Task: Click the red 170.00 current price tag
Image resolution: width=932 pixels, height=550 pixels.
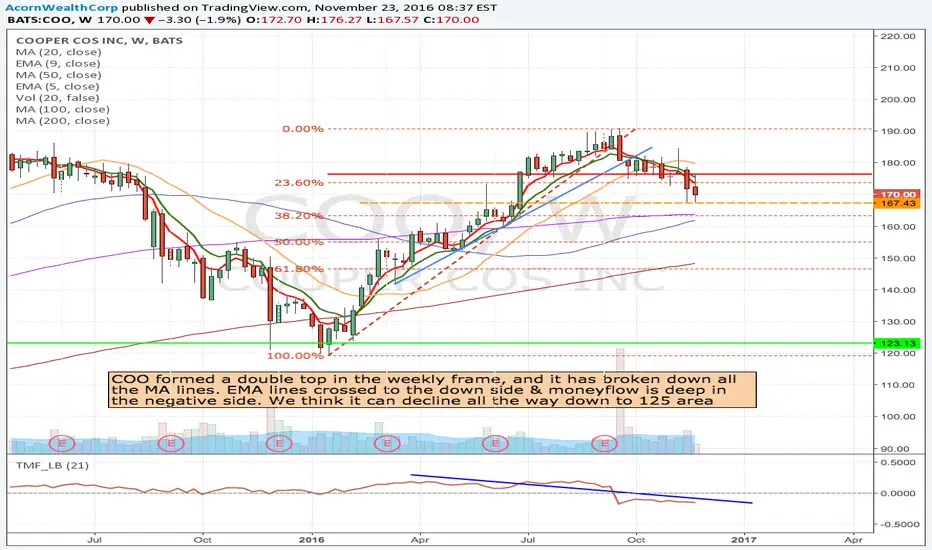Action: click(x=897, y=194)
